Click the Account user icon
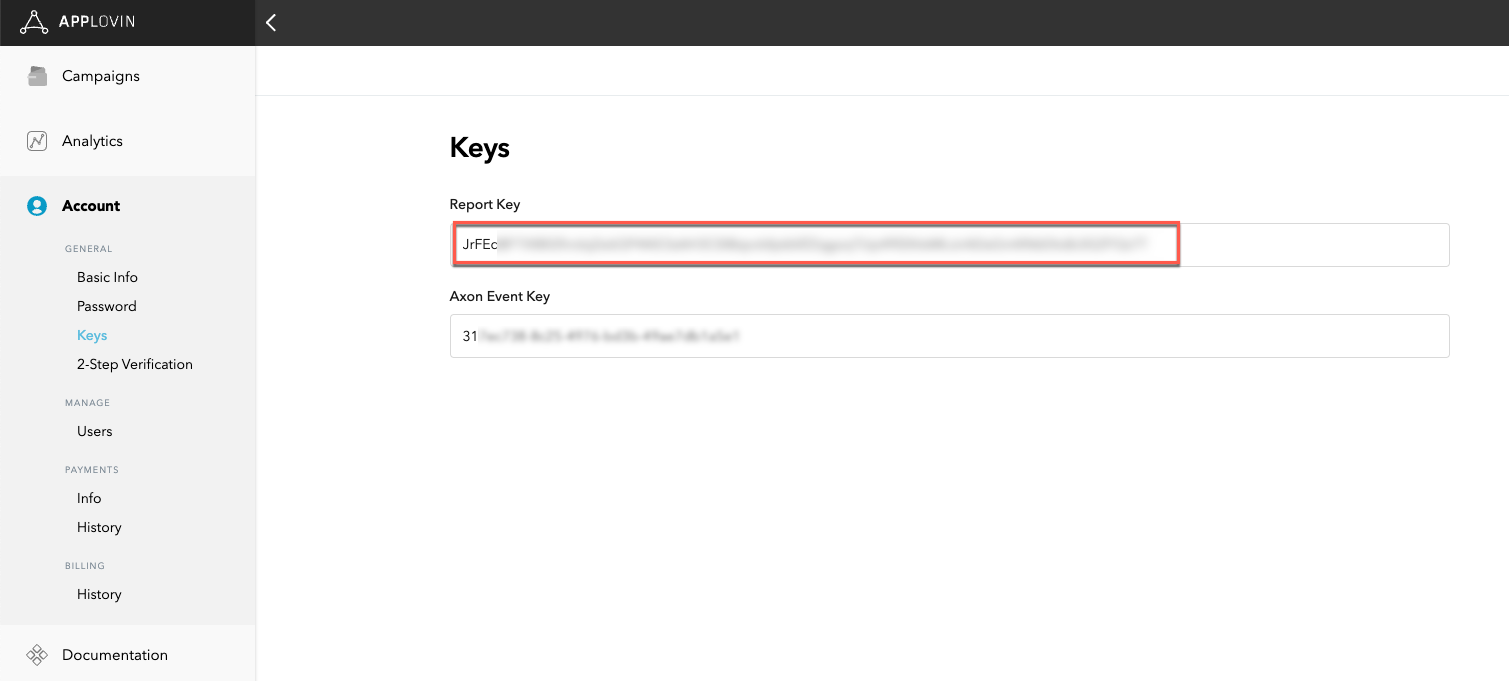The width and height of the screenshot is (1509, 681). tap(37, 206)
